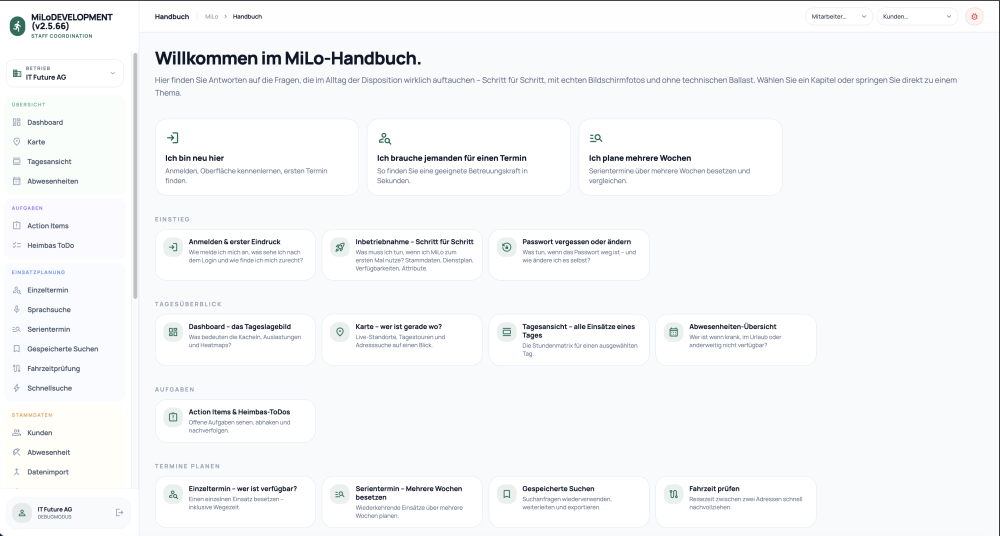Click the route icon of 'Fahrzeit prüfen' card
The height and width of the screenshot is (536, 1000).
pos(673,494)
